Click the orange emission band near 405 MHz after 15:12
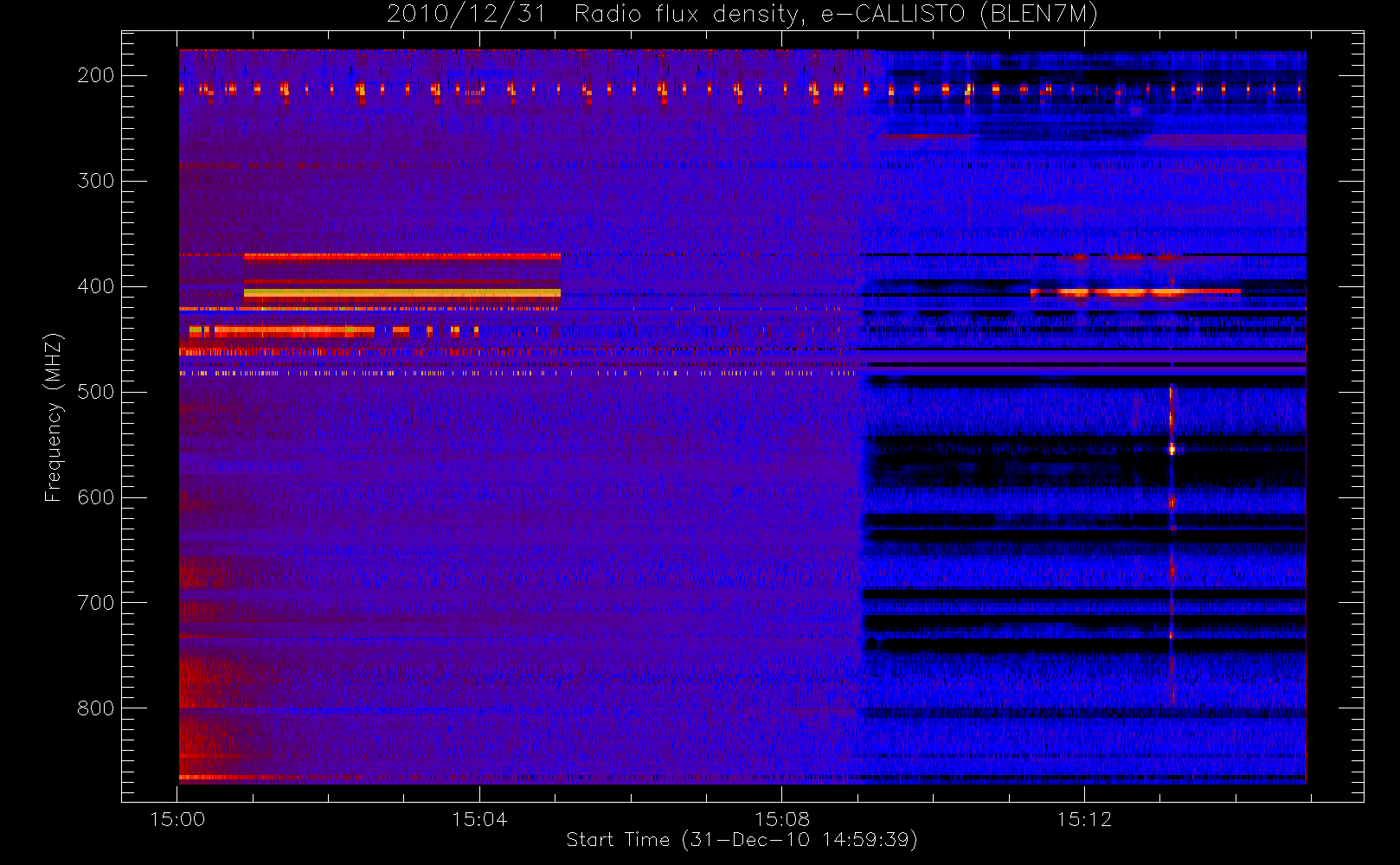This screenshot has width=1400, height=865. [1135, 292]
